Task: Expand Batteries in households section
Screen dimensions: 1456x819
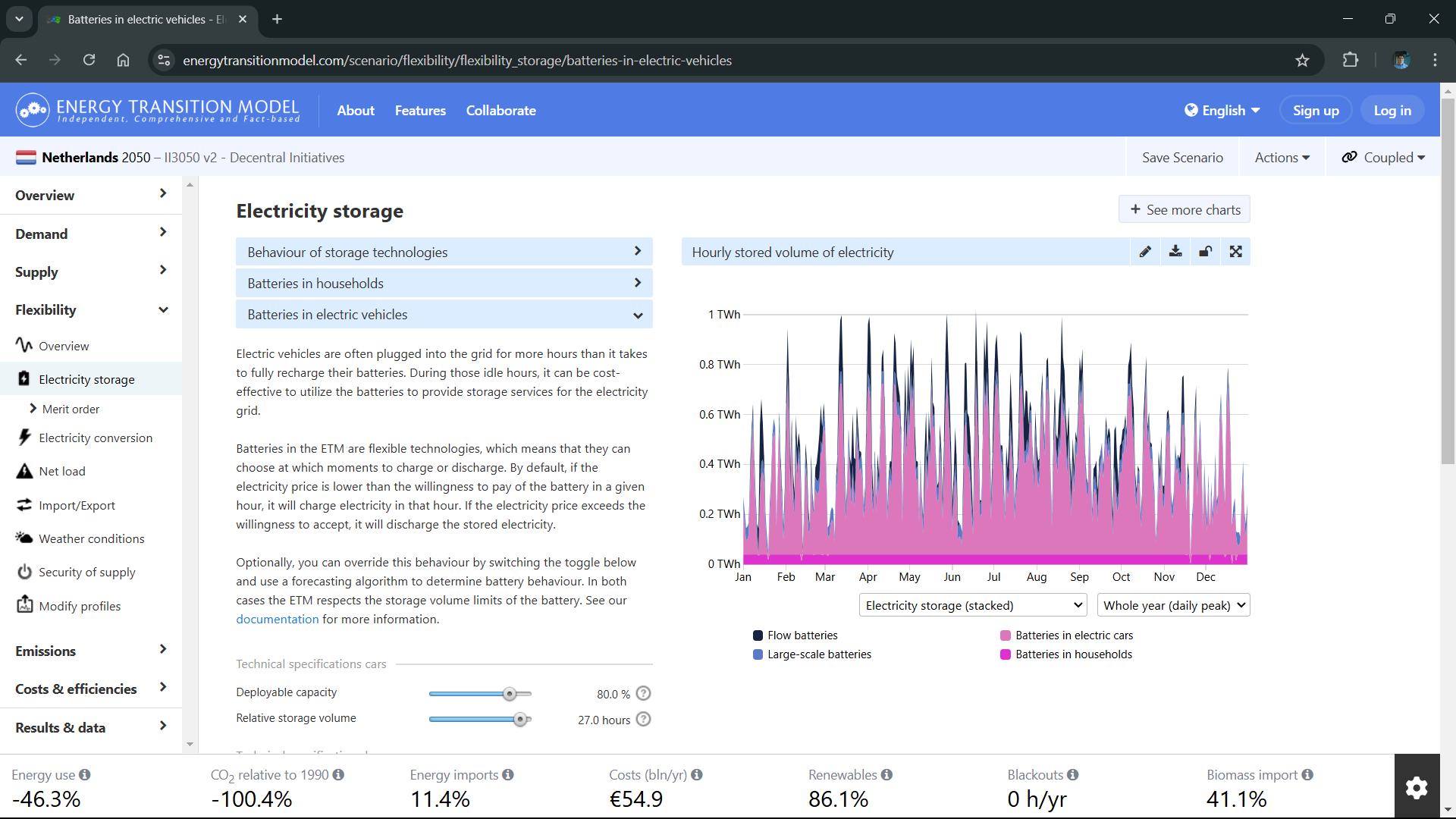Action: tap(444, 283)
